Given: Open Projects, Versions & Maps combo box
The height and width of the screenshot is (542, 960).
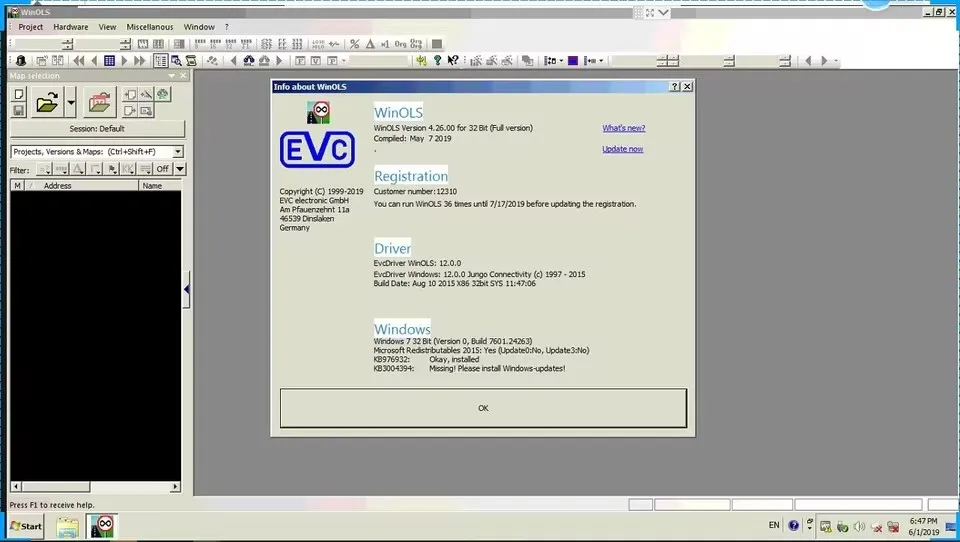Looking at the screenshot, I should pyautogui.click(x=97, y=151).
